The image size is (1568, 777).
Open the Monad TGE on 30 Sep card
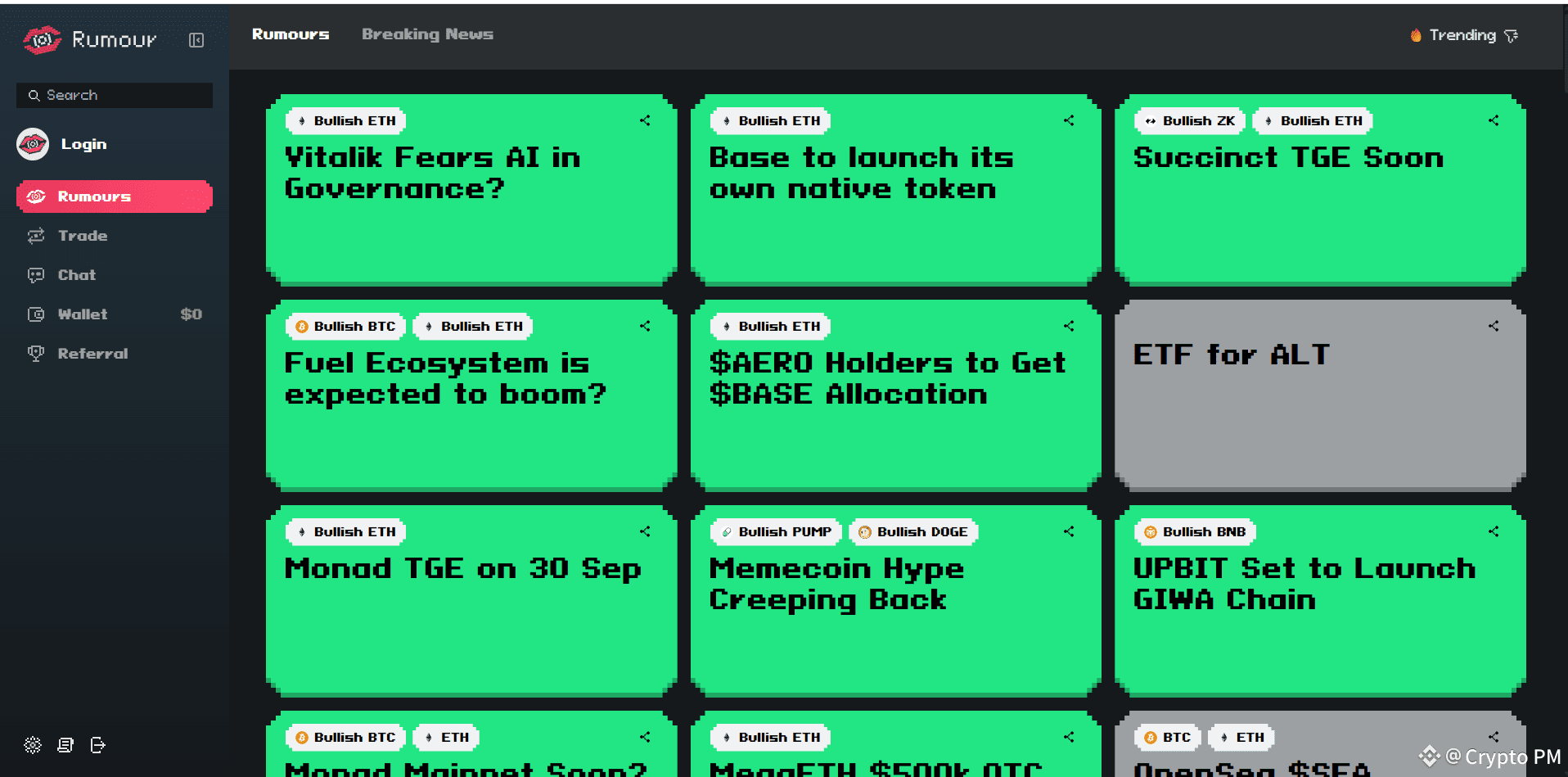click(471, 600)
